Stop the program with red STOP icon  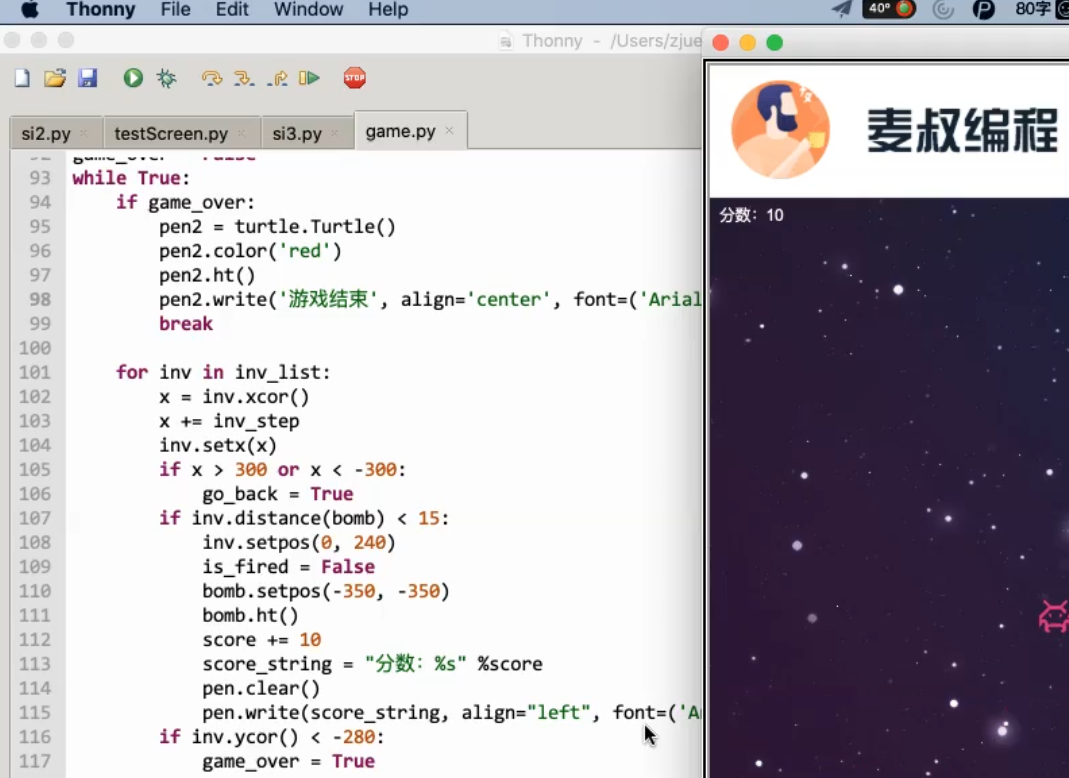pyautogui.click(x=355, y=78)
